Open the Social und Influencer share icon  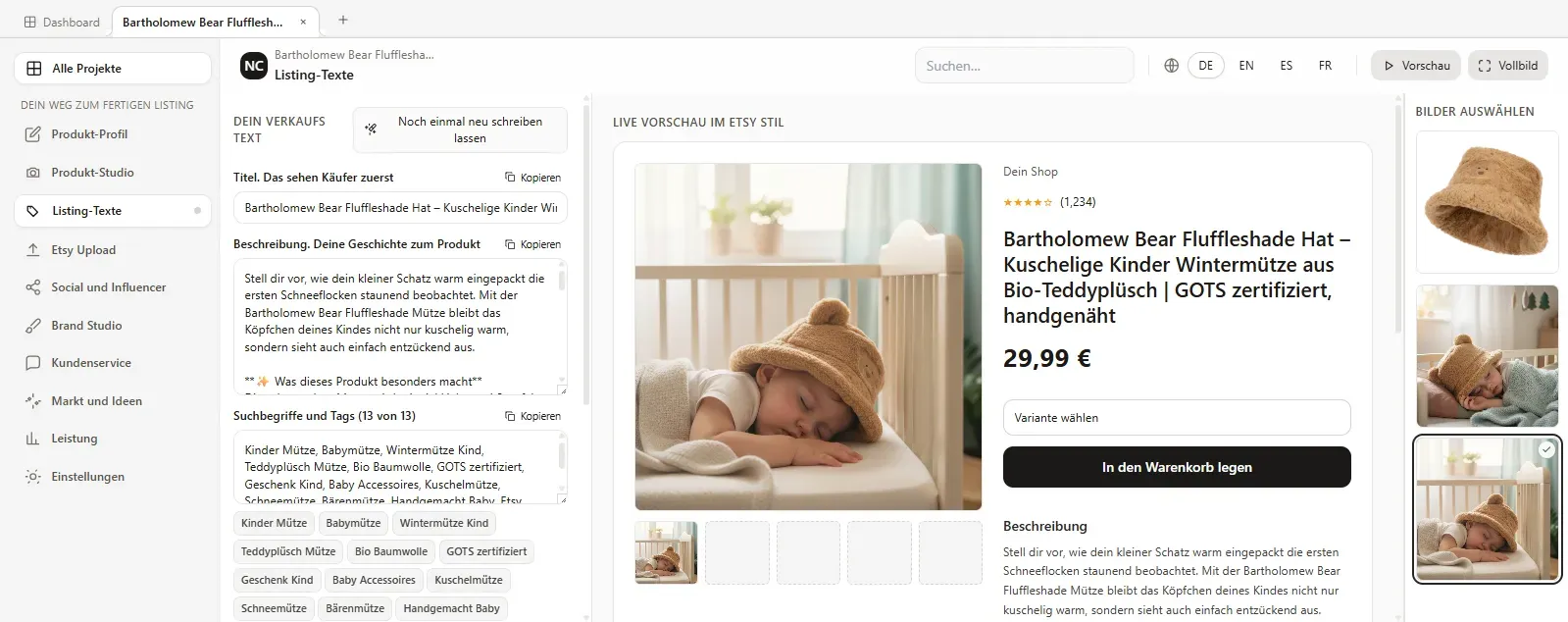click(x=33, y=287)
